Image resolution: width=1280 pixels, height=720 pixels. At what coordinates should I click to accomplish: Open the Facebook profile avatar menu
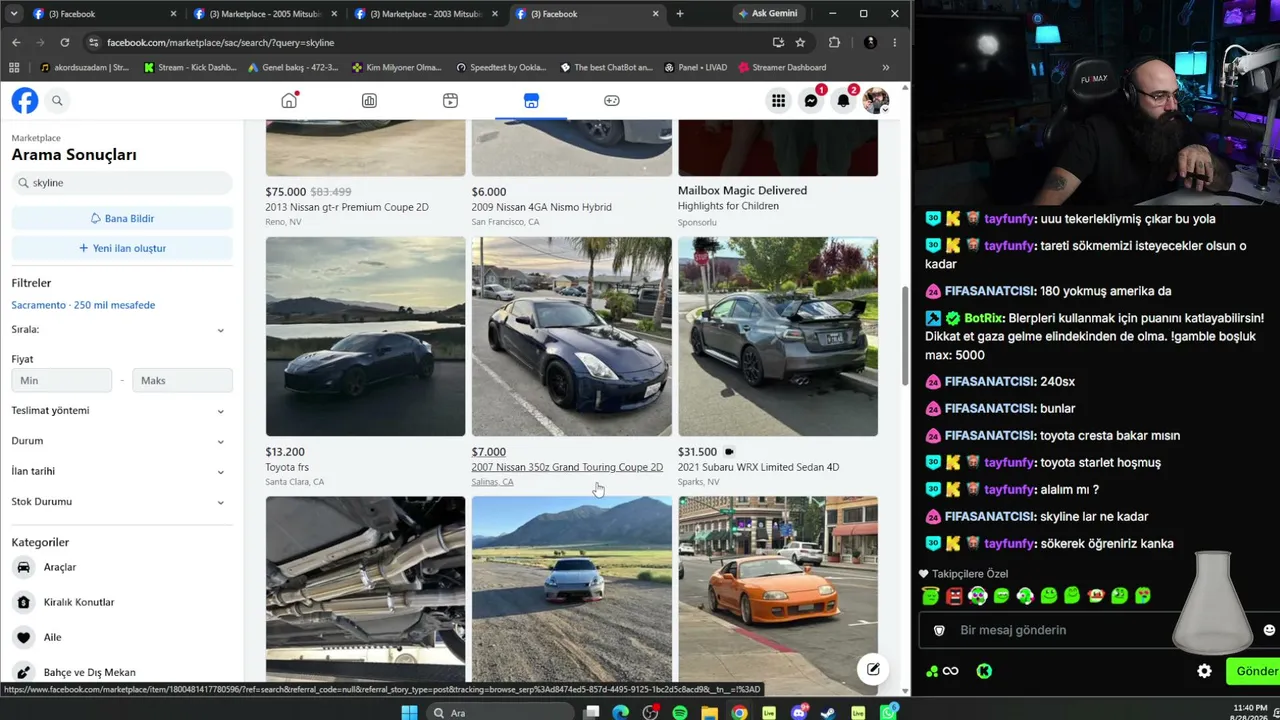pyautogui.click(x=876, y=100)
